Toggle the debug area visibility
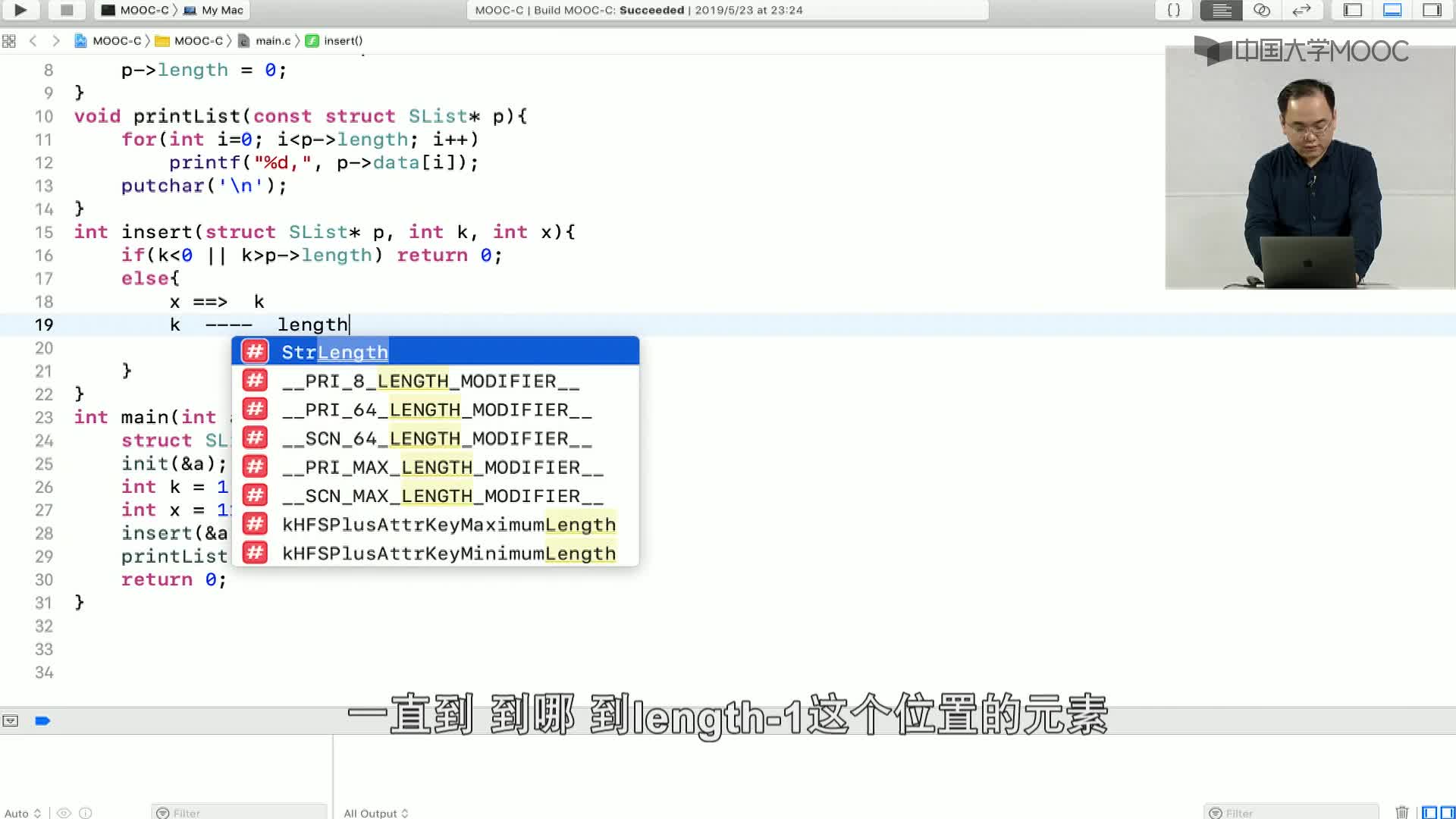The image size is (1456, 819). [x=1392, y=10]
